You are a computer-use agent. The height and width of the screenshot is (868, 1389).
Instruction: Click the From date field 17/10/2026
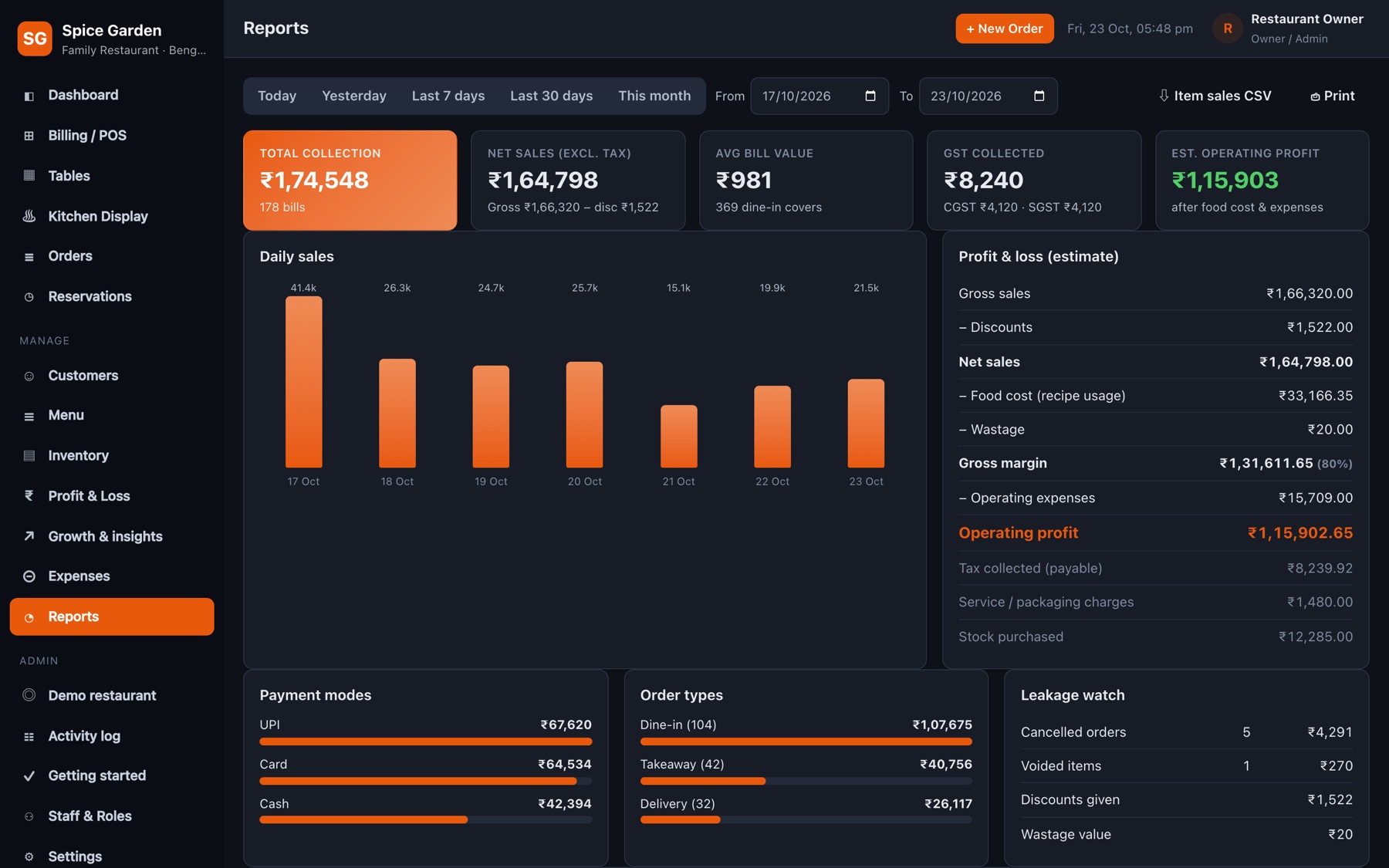(820, 96)
